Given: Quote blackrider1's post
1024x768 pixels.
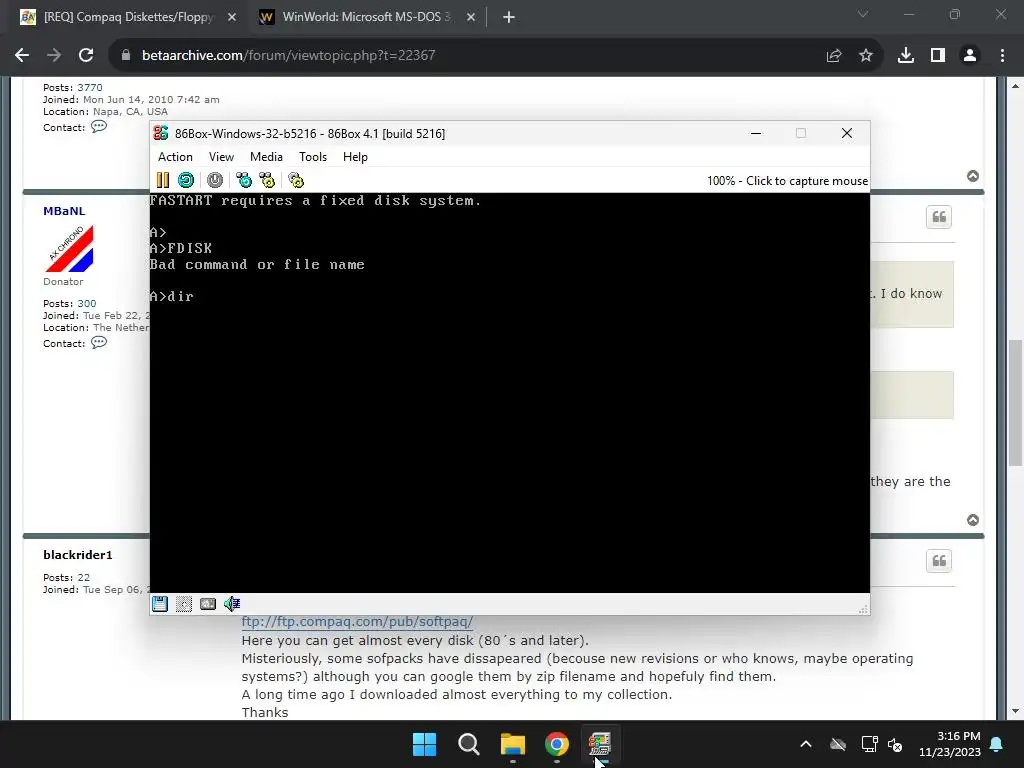Looking at the screenshot, I should pyautogui.click(x=939, y=560).
